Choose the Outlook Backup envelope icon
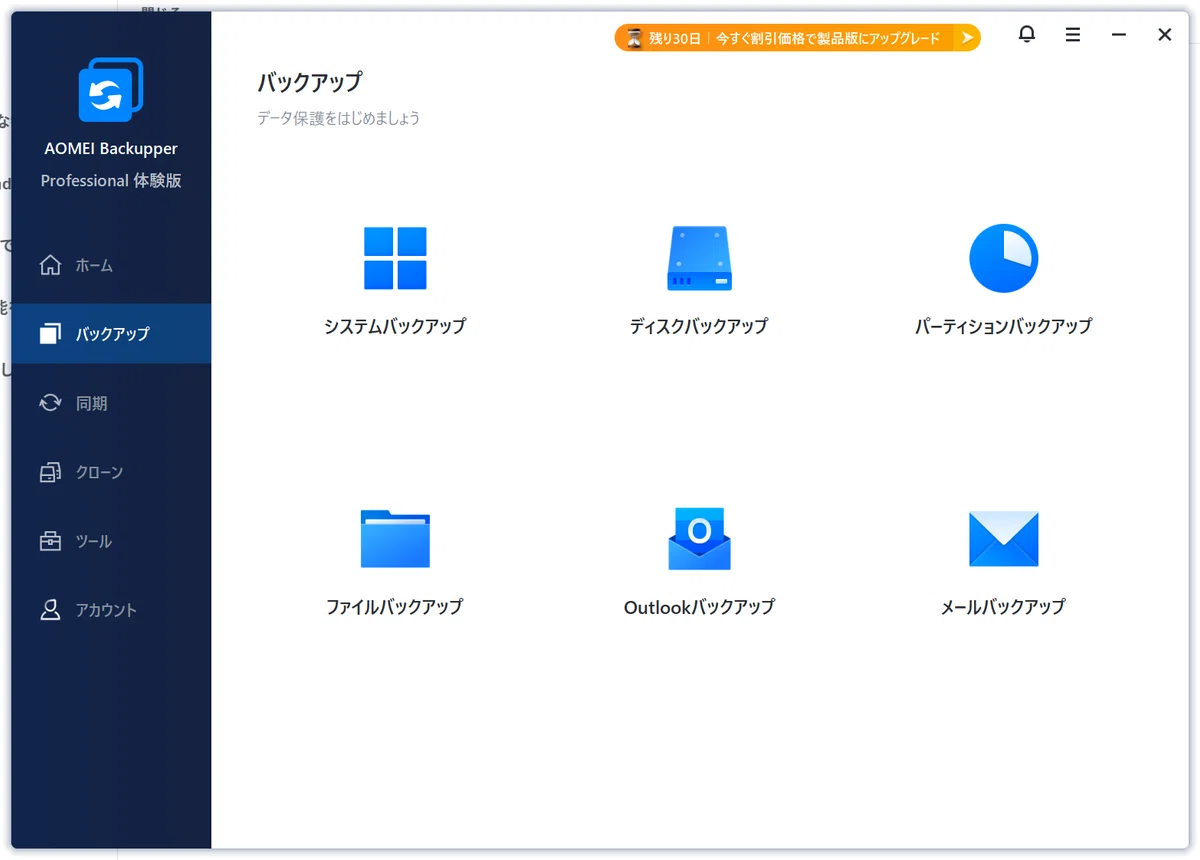 [699, 539]
